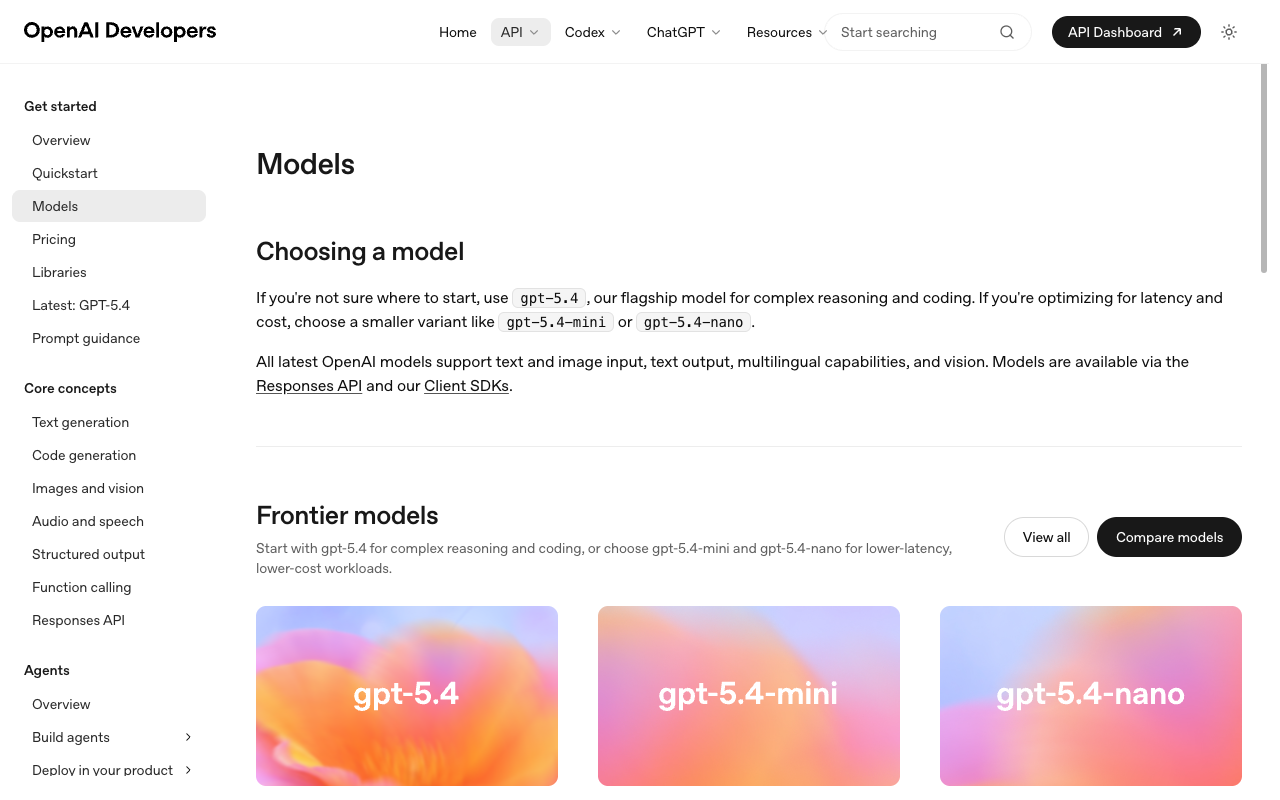
Task: Open the gpt-5.4-mini model card
Action: pyautogui.click(x=748, y=695)
